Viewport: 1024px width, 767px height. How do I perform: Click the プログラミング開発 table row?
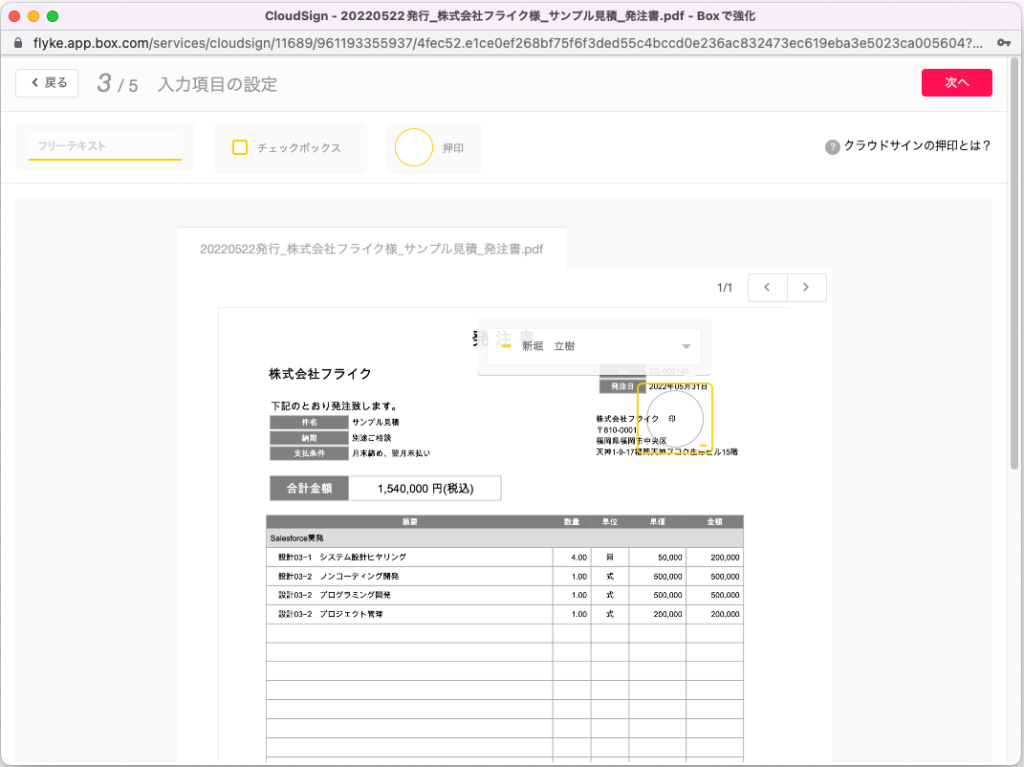[x=505, y=595]
